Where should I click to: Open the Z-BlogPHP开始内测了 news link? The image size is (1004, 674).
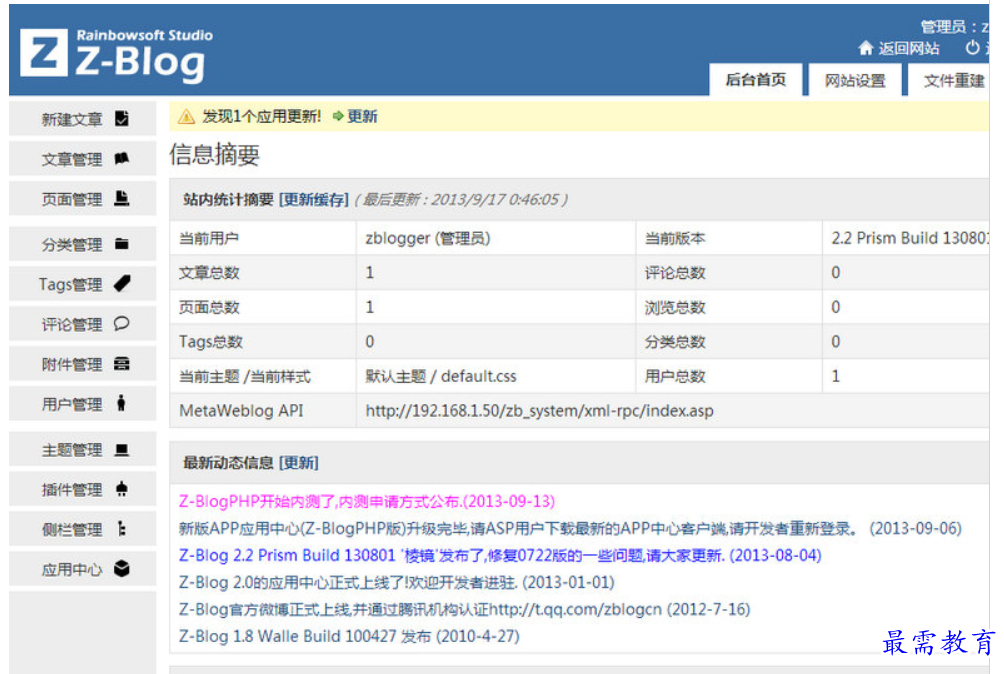tap(367, 501)
